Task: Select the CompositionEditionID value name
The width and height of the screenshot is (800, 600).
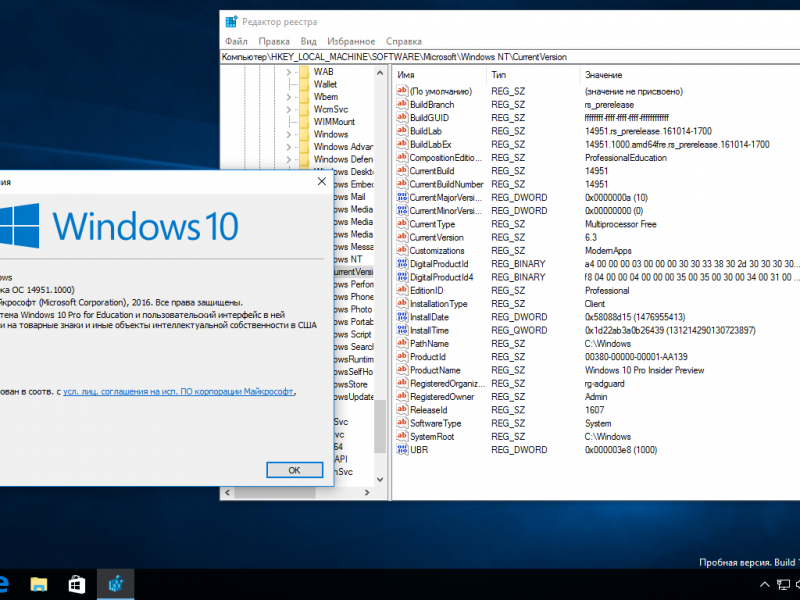Action: pos(445,158)
